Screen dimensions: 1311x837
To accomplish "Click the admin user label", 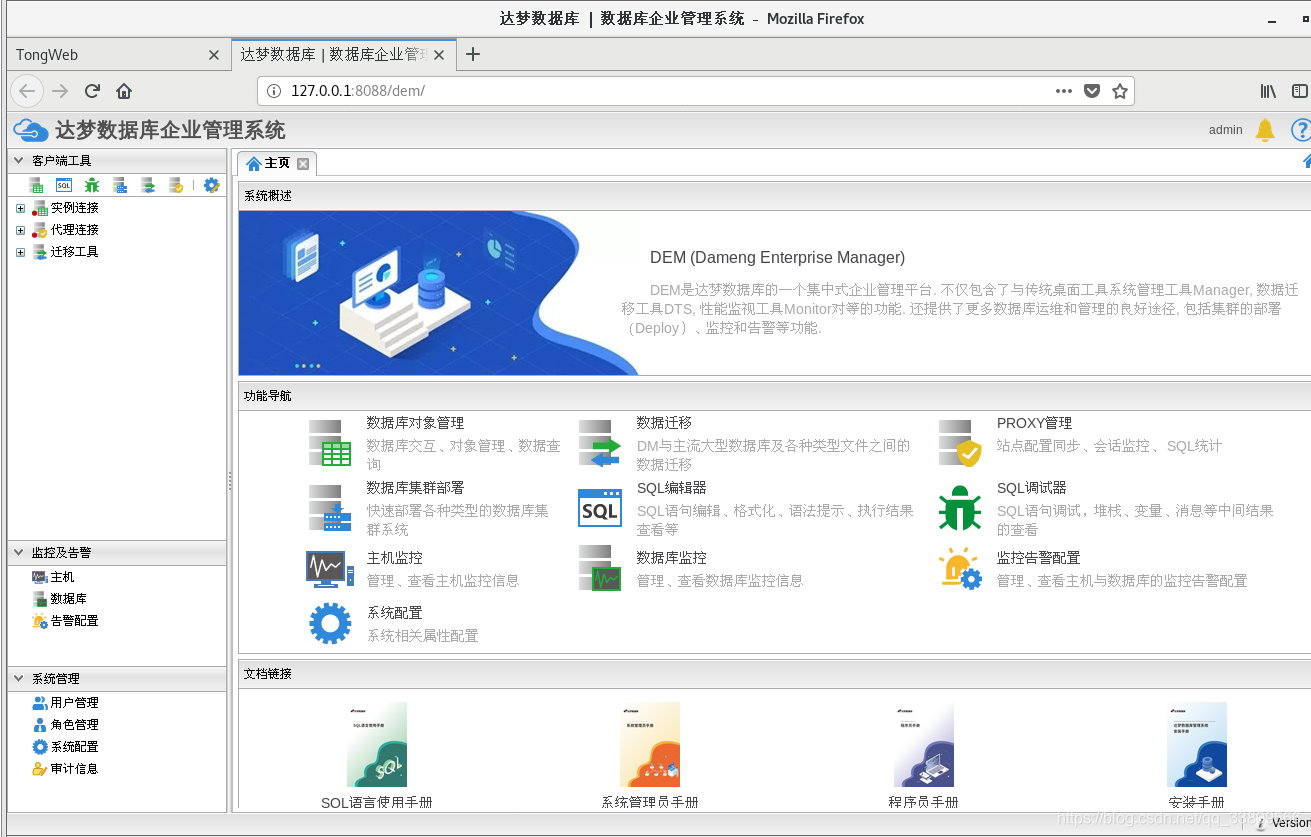I will (1226, 130).
